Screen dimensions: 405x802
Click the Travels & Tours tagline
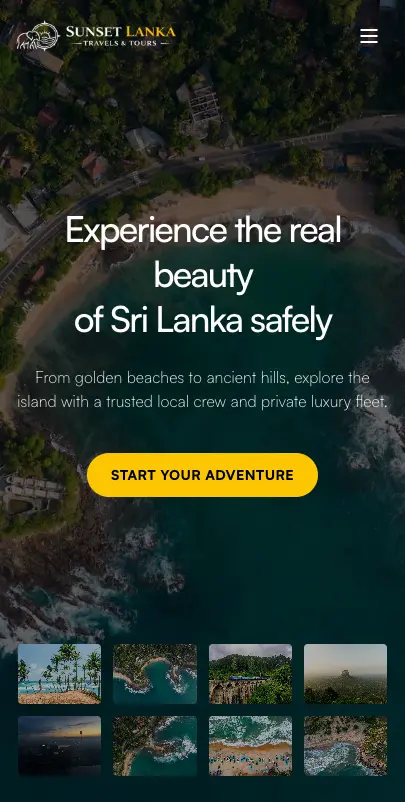(x=121, y=44)
